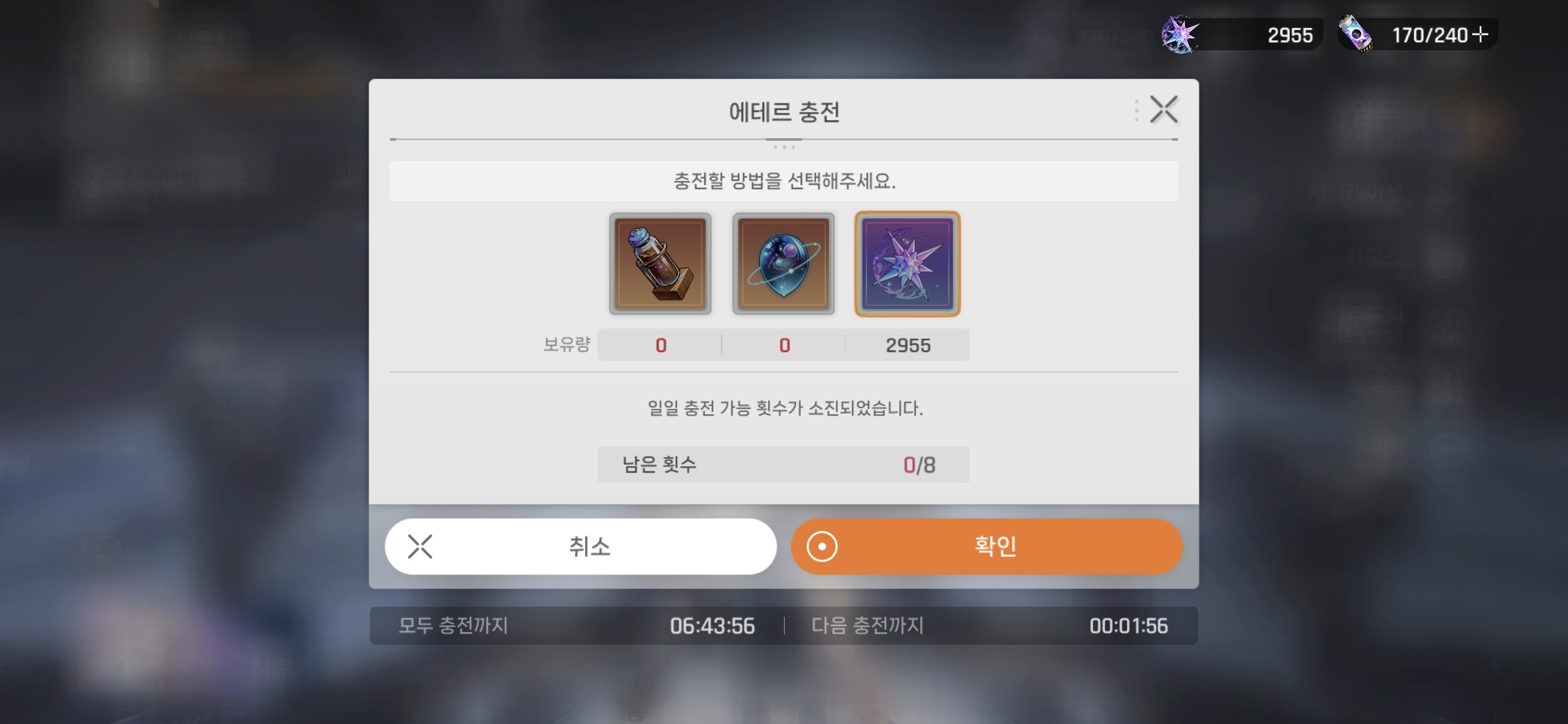Click the zero count under the bottle item

(661, 345)
